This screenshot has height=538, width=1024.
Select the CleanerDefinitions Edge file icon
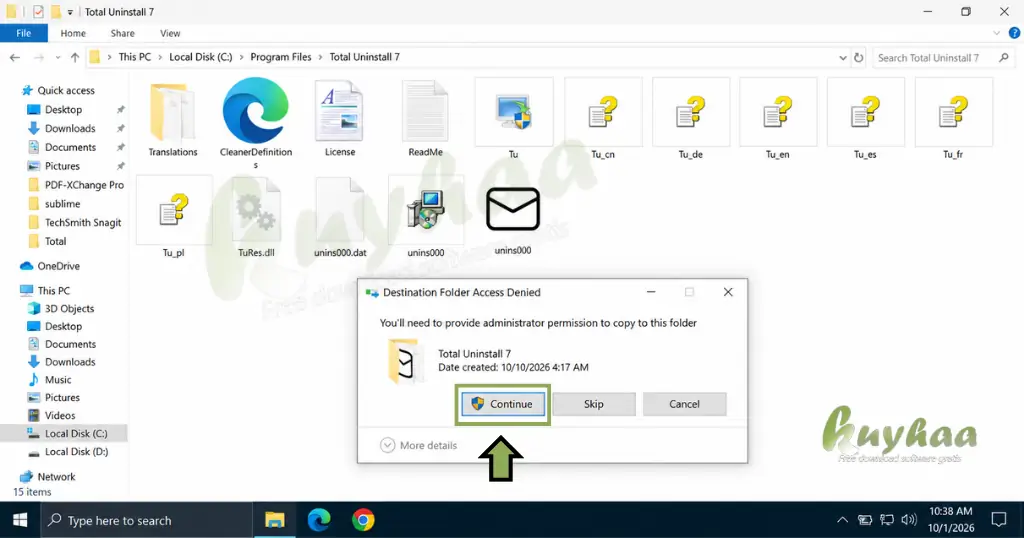[x=255, y=110]
